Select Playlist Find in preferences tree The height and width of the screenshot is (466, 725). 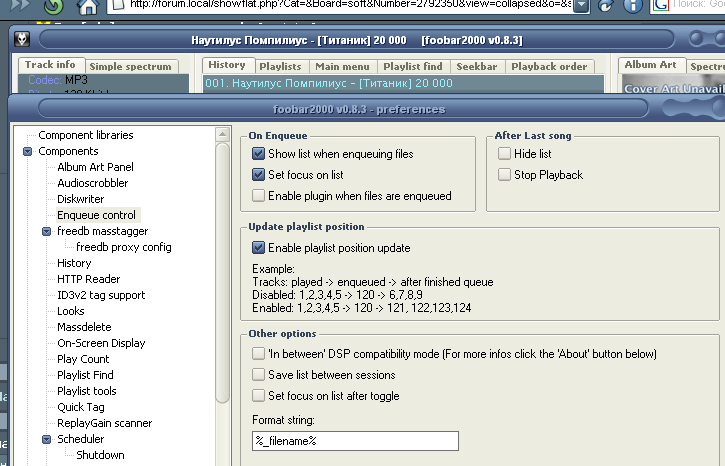point(85,375)
